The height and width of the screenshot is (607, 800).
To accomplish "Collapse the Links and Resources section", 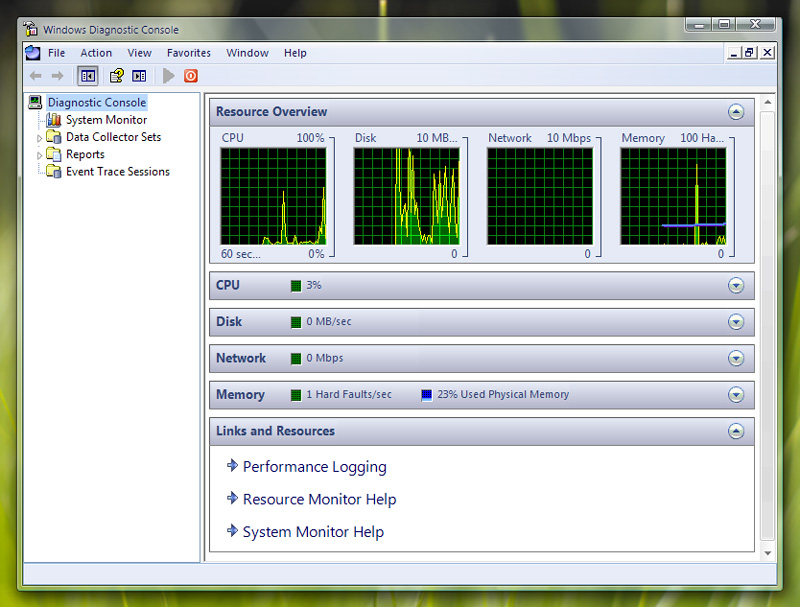I will click(x=736, y=431).
